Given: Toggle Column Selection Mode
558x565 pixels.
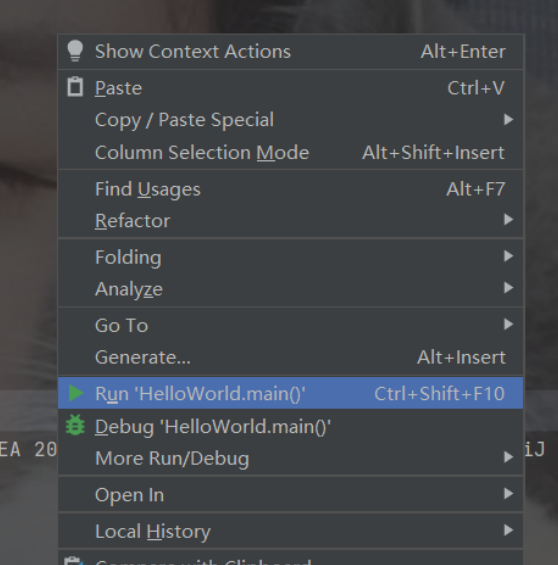Looking at the screenshot, I should (x=290, y=152).
